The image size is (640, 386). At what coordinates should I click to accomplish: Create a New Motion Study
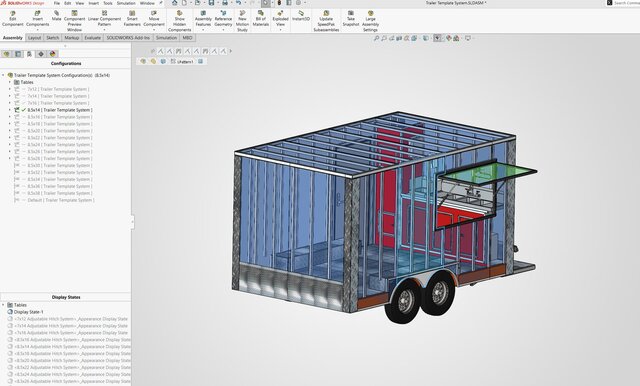coord(242,21)
